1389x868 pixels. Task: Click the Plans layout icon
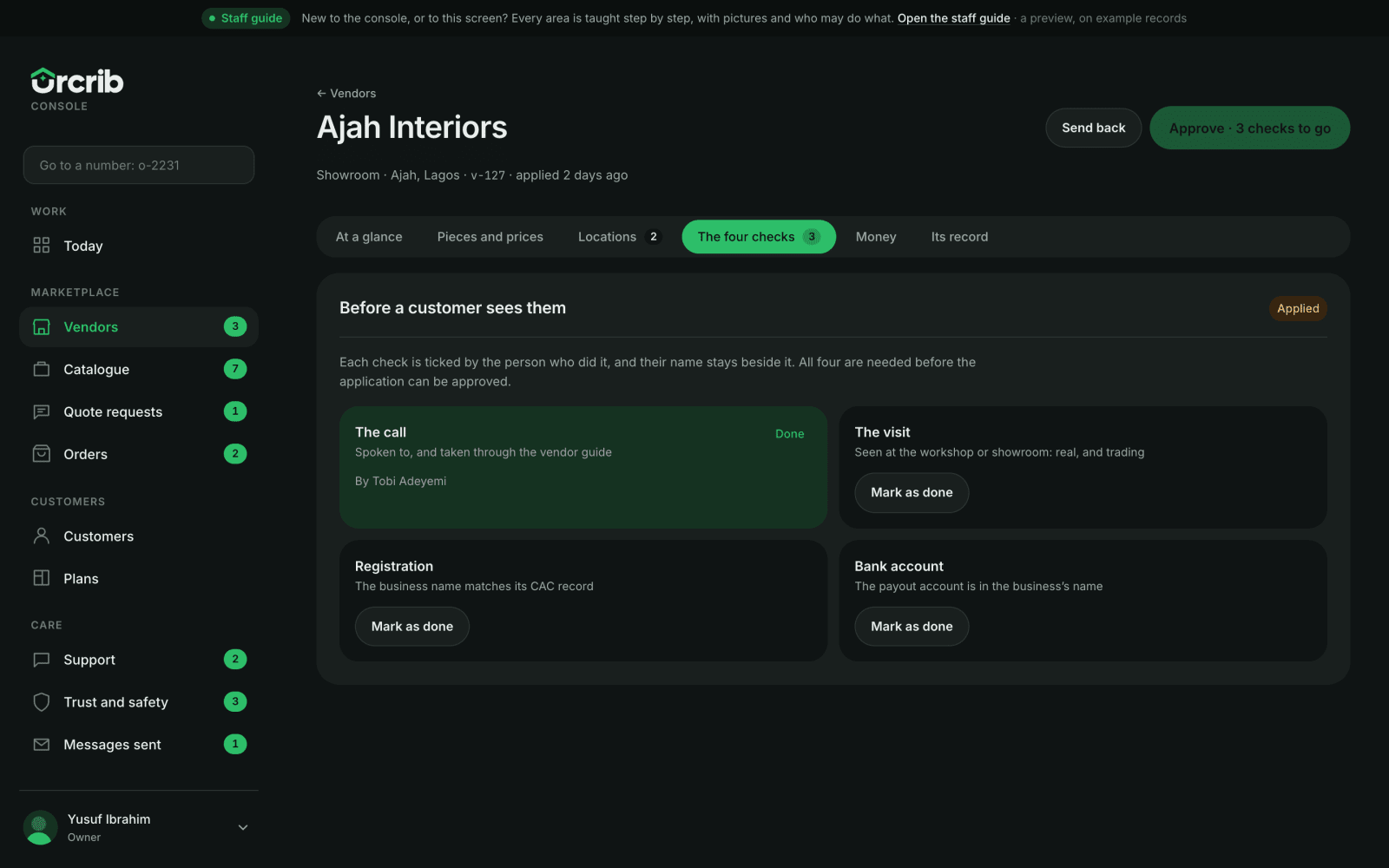(41, 578)
